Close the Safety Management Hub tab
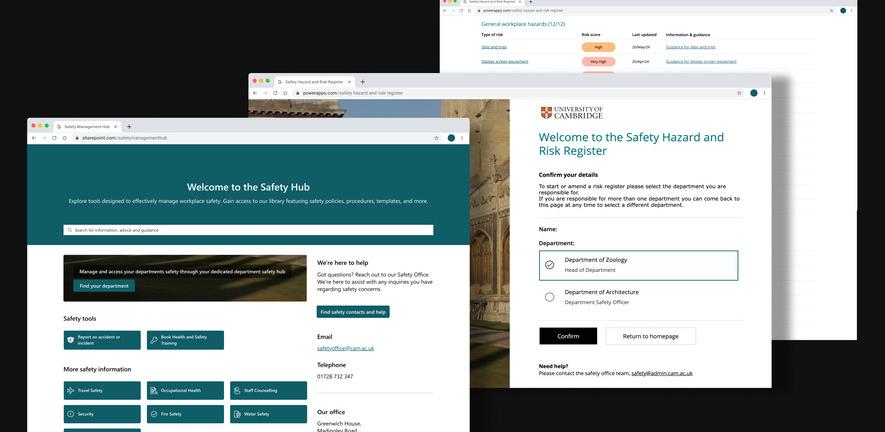Screen dimensions: 885x432 tap(116, 126)
